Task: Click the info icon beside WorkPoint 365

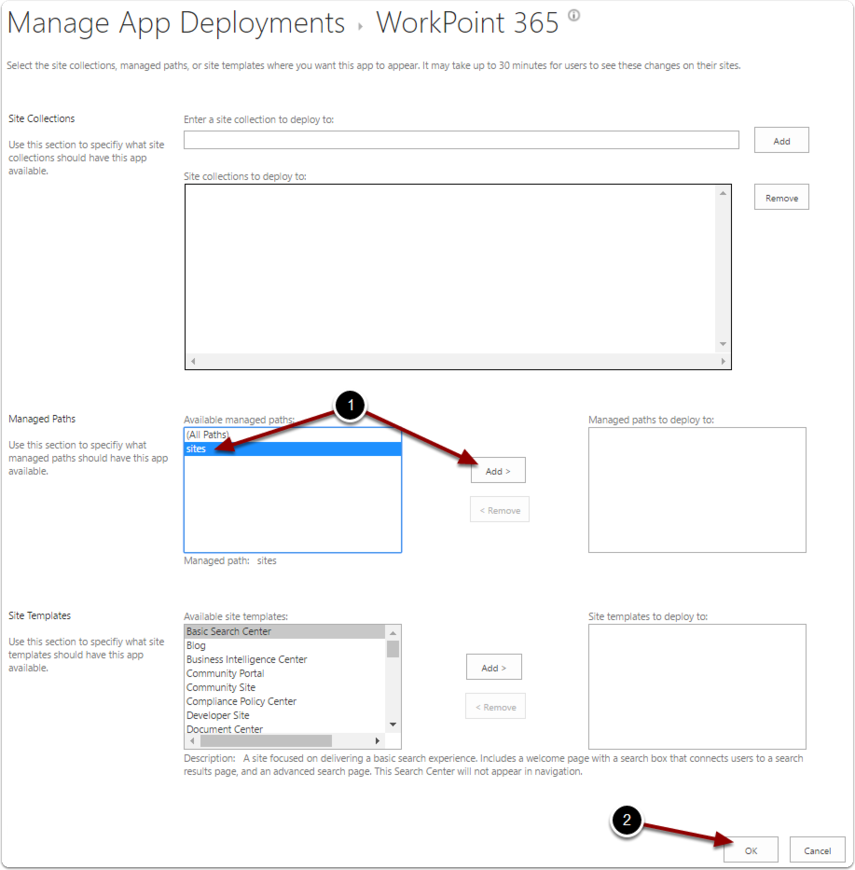Action: point(574,15)
